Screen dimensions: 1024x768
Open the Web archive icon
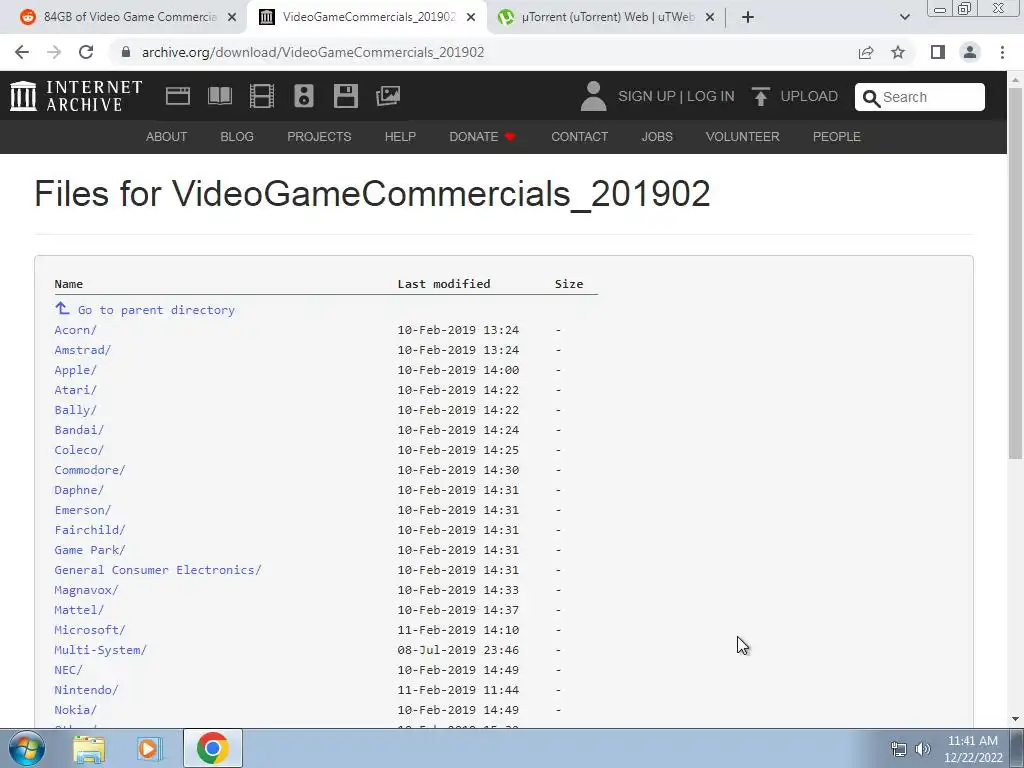[178, 96]
